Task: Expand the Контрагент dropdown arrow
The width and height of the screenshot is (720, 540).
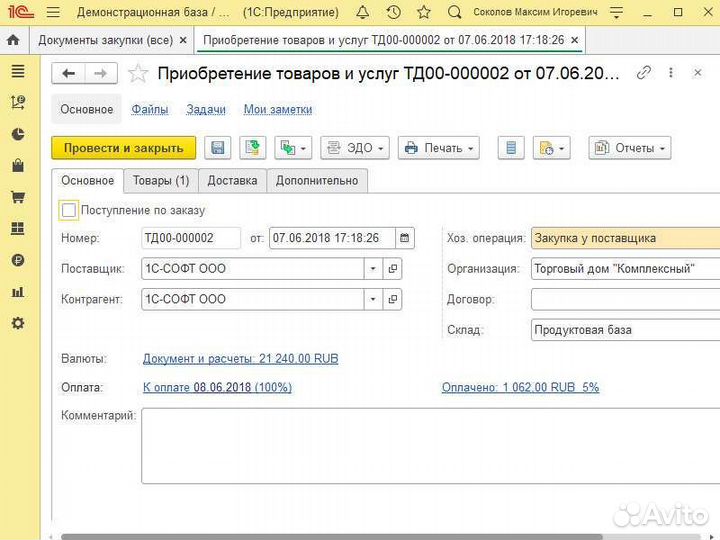Action: [373, 299]
